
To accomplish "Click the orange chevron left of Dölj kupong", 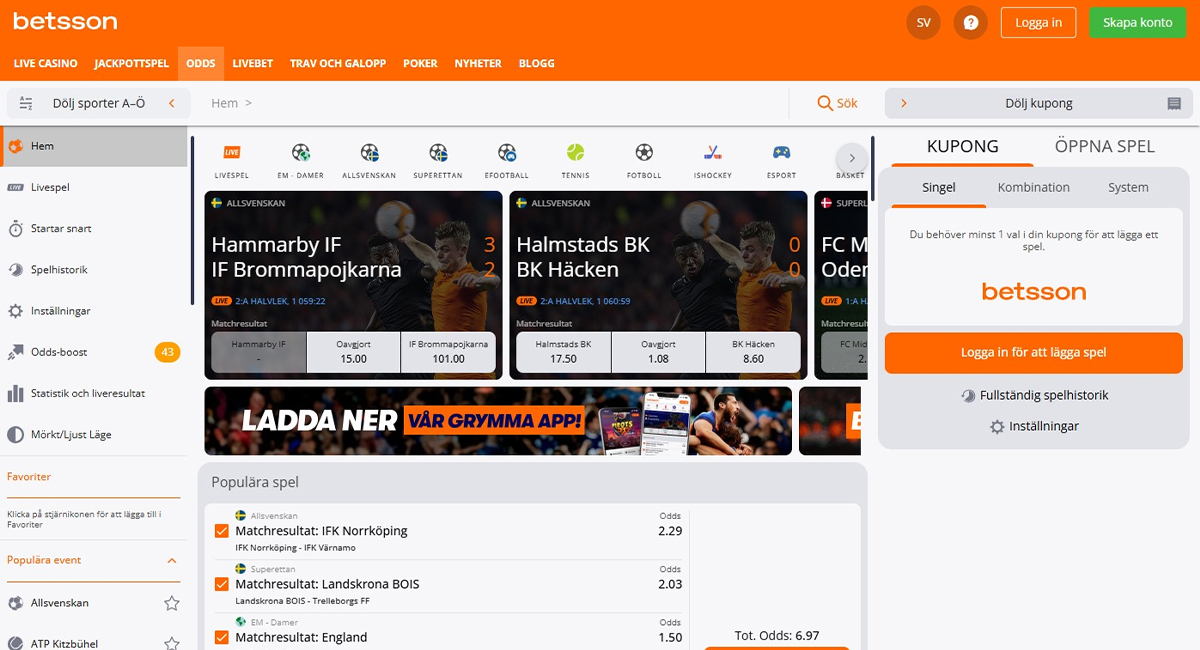I will [904, 103].
